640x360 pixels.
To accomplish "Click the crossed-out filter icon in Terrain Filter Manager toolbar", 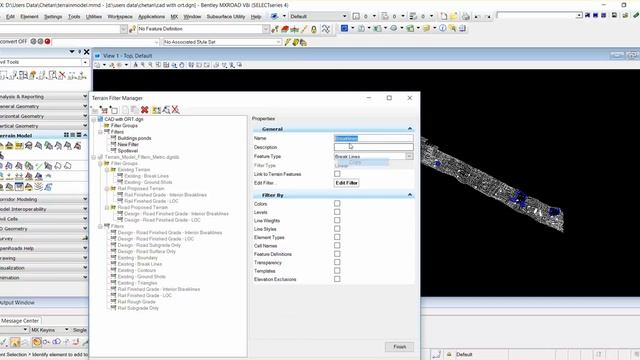I will 176,109.
